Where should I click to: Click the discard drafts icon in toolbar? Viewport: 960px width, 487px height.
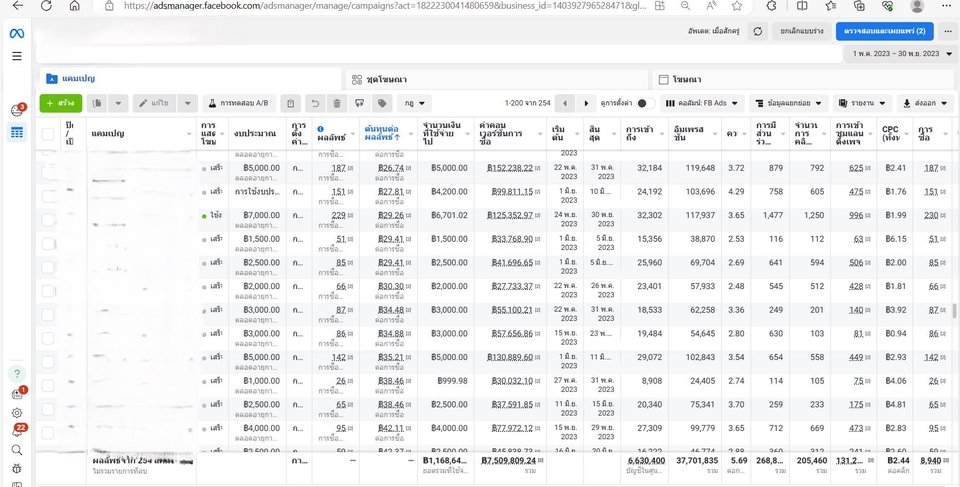click(359, 104)
